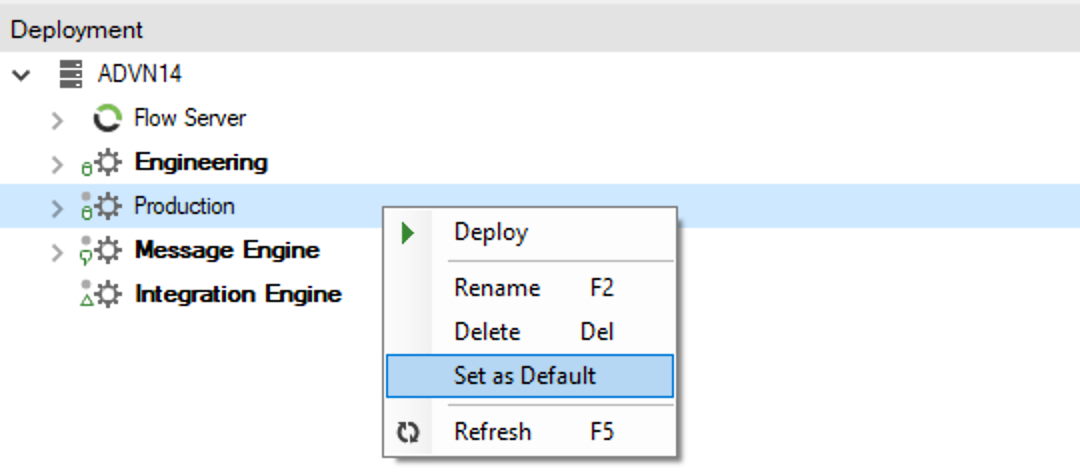1080x474 pixels.
Task: Select Set as Default menu entry
Action: click(530, 376)
